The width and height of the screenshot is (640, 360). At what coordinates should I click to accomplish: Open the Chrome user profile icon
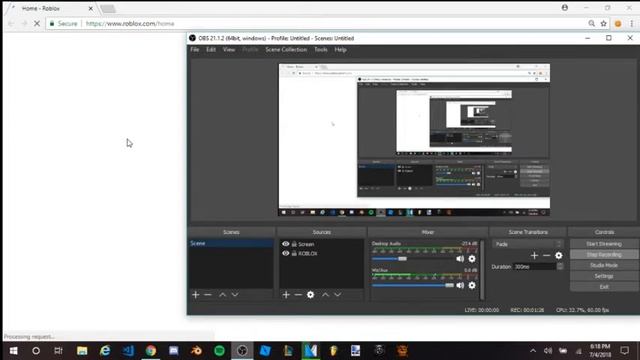click(x=565, y=8)
